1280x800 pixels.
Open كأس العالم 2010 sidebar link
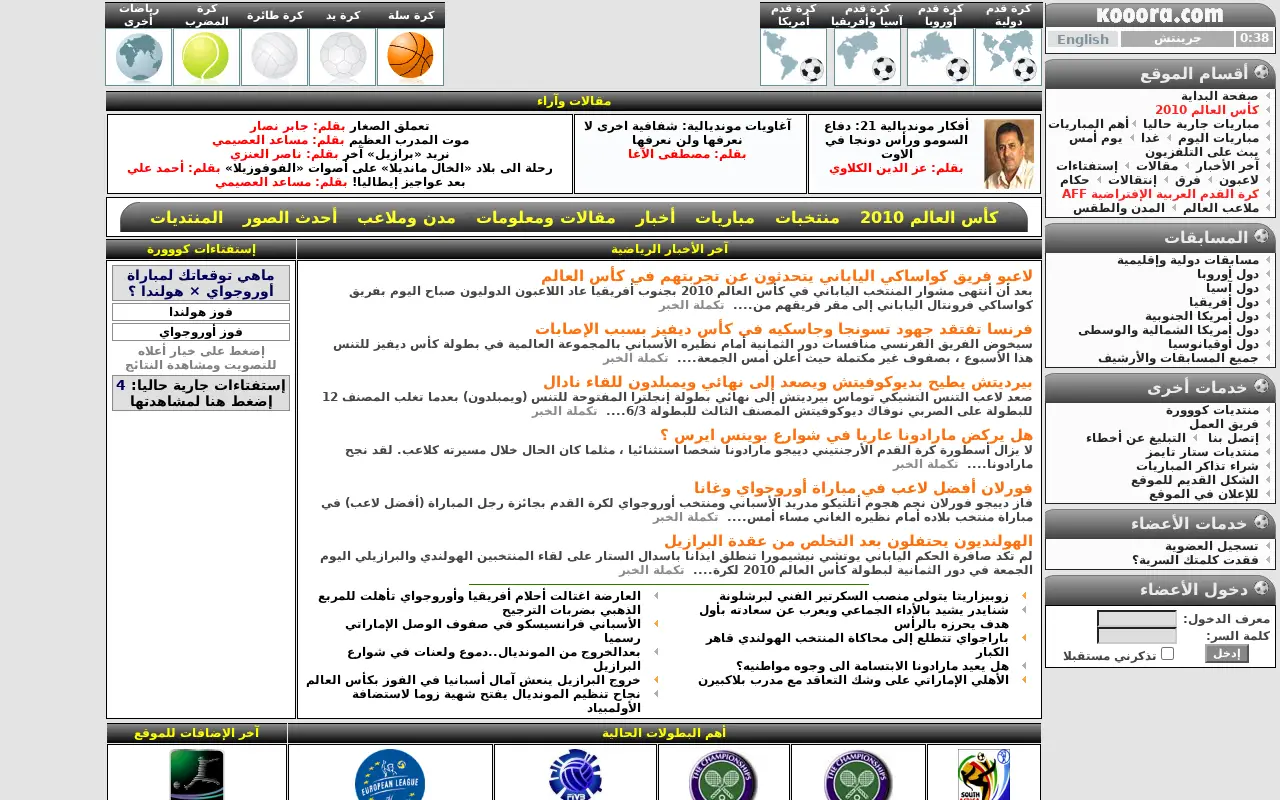pyautogui.click(x=1207, y=110)
